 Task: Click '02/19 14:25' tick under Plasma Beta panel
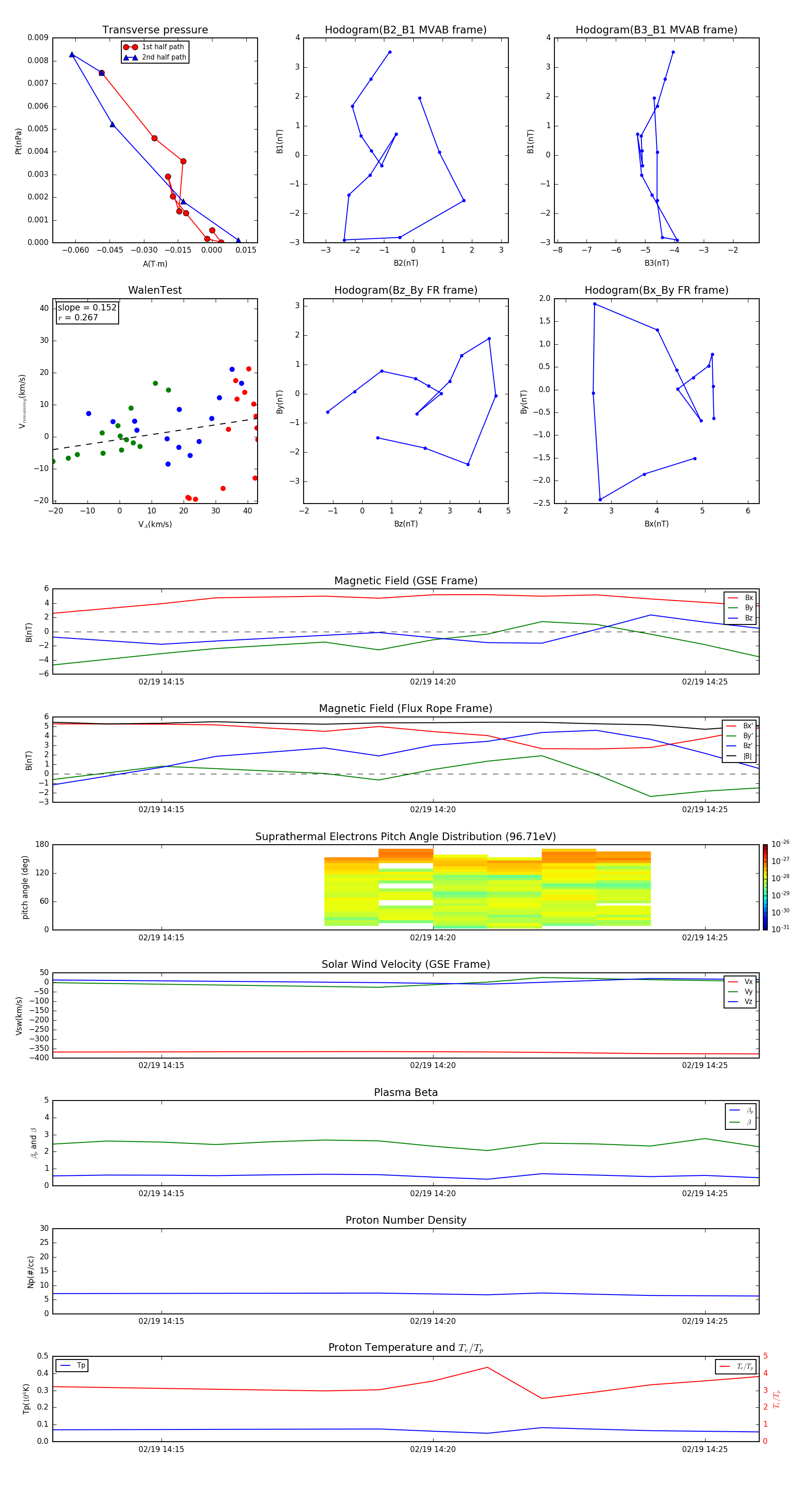[705, 1193]
